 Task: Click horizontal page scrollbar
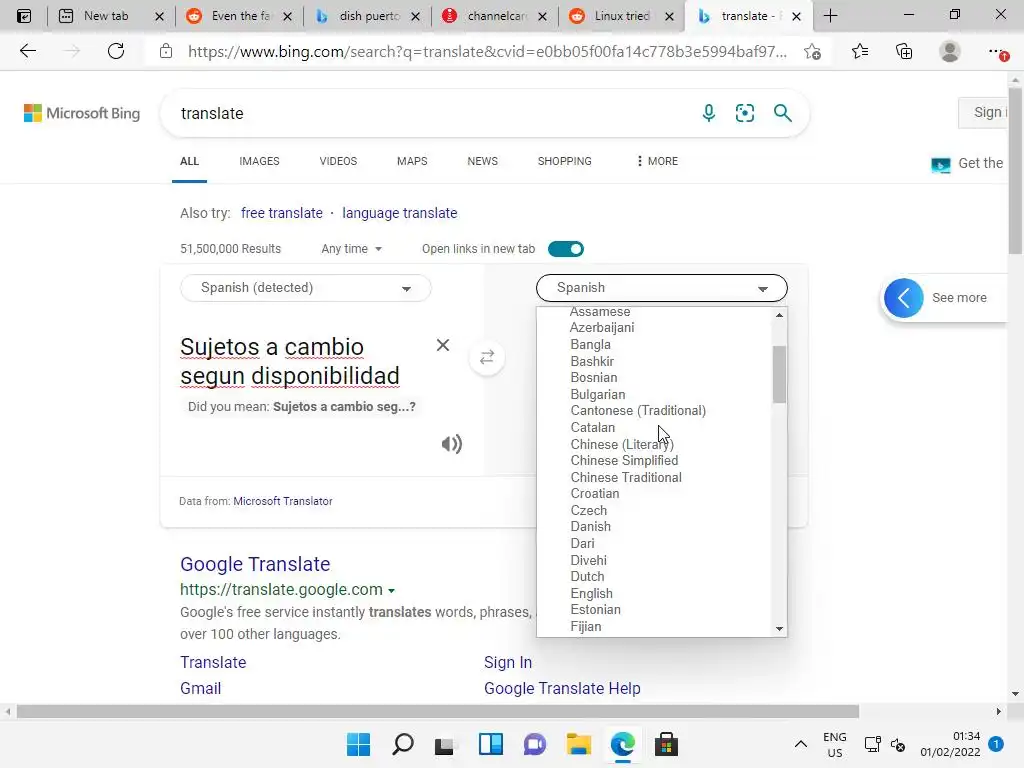pos(438,711)
